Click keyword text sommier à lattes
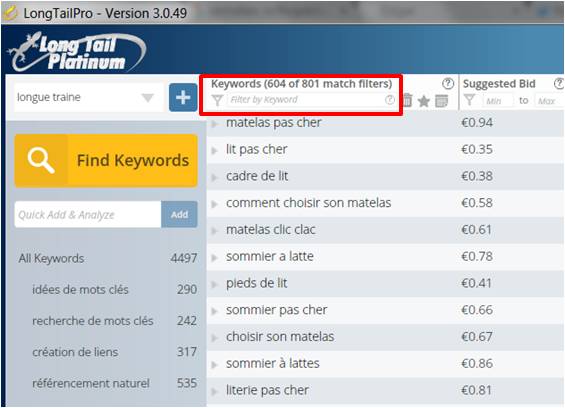Viewport: 565px width, 408px height. 272,363
